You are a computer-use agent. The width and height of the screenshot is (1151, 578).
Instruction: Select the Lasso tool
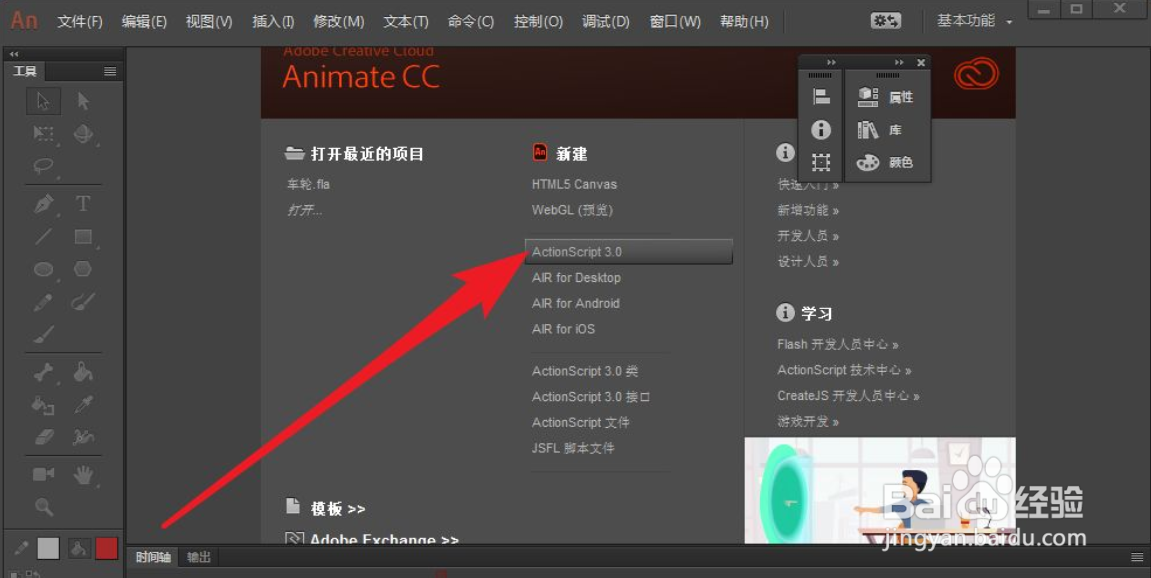tap(43, 166)
